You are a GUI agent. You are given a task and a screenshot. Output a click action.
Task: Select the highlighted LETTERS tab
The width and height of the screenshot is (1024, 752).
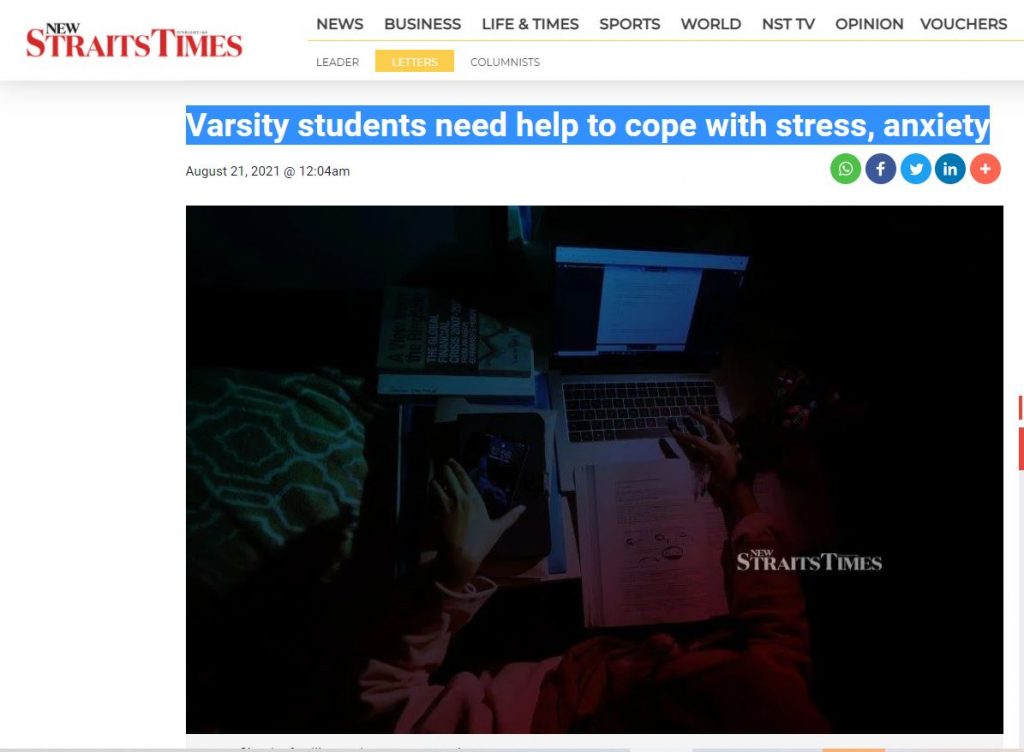pos(414,61)
